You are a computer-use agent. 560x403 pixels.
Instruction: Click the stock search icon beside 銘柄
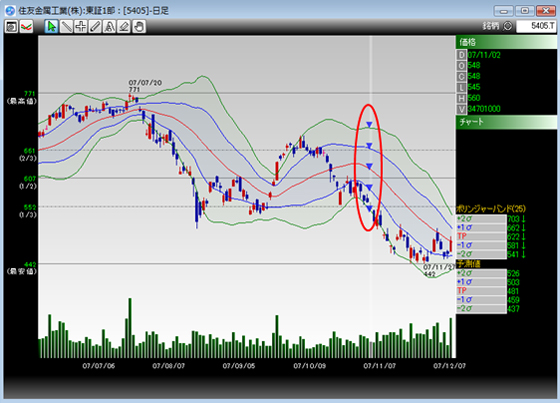coord(508,26)
